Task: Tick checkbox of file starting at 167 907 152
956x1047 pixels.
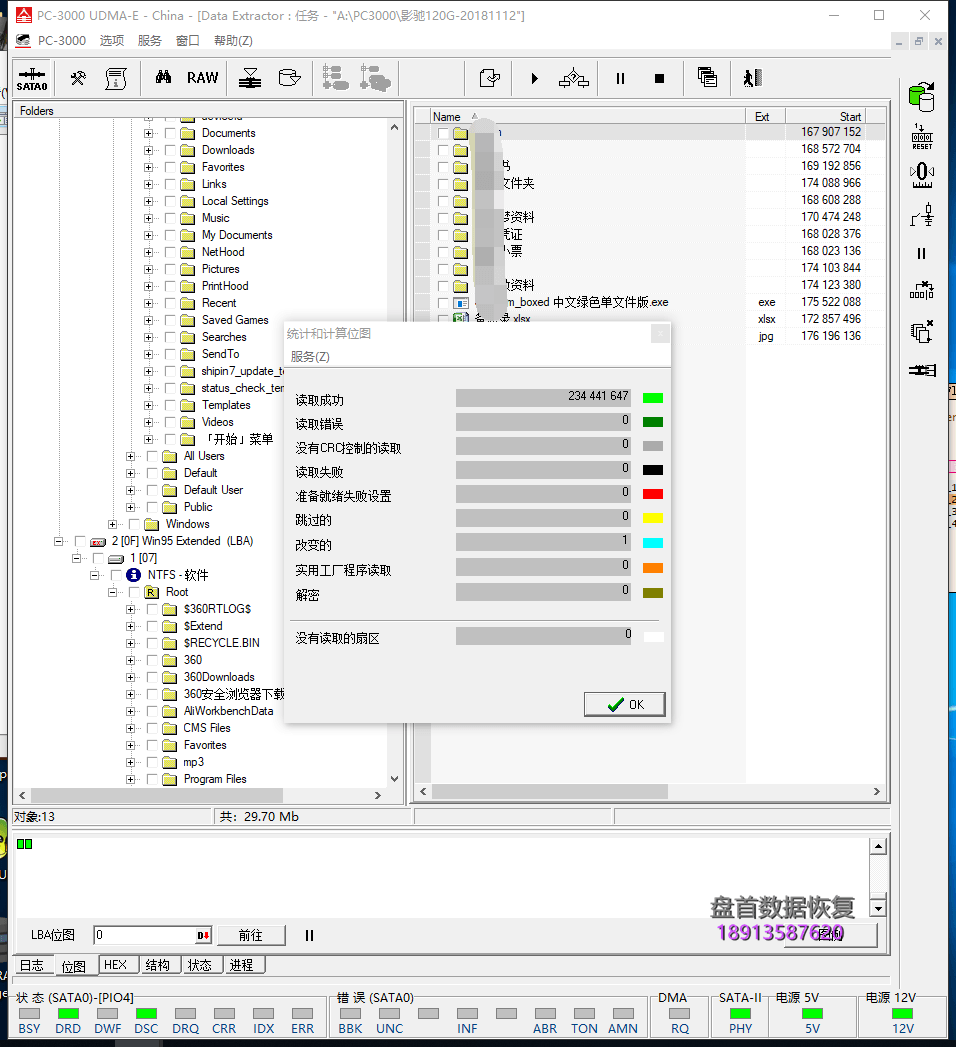Action: point(443,133)
